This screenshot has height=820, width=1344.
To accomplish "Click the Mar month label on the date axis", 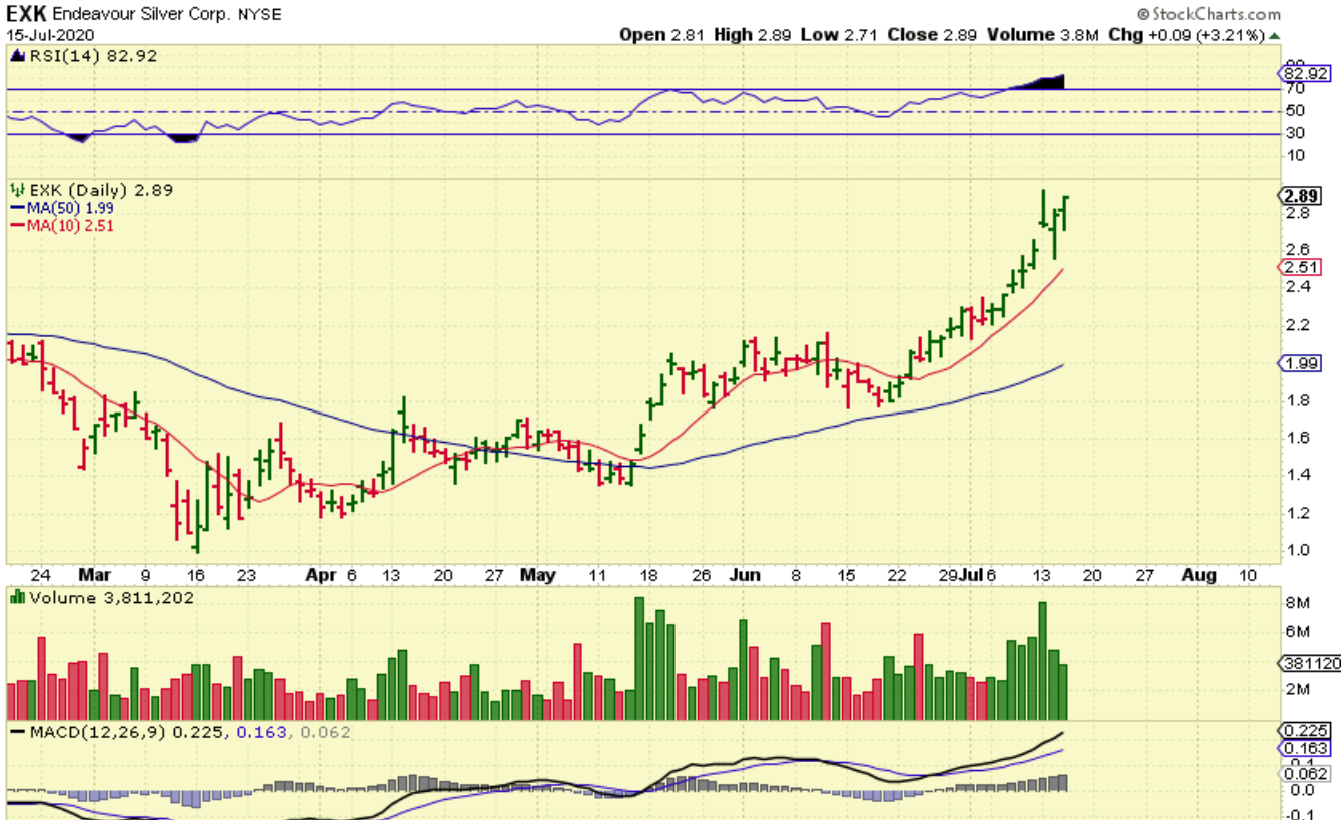I will point(94,576).
